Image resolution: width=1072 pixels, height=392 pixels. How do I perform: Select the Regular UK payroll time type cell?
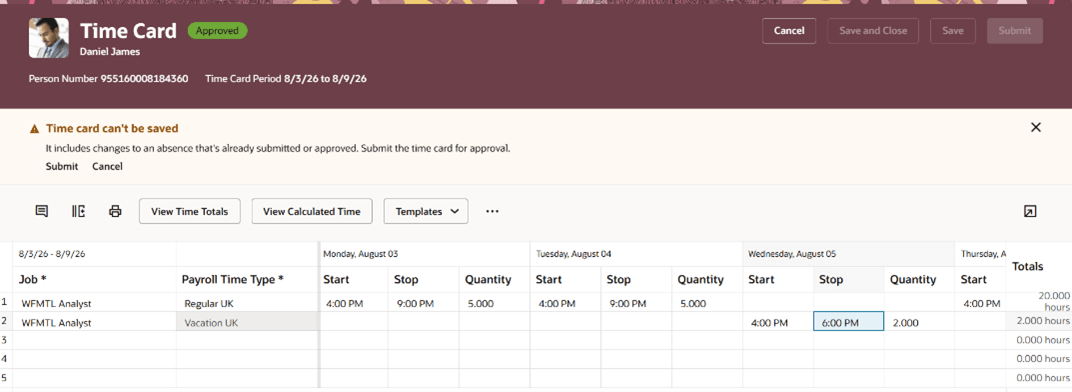click(x=247, y=303)
